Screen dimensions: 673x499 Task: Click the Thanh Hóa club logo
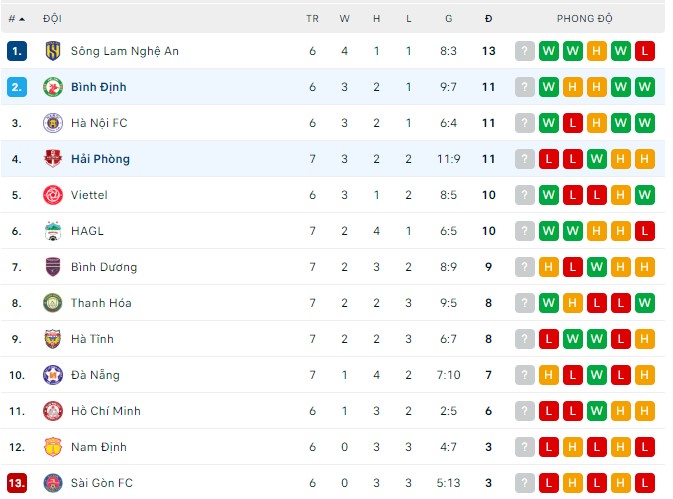pyautogui.click(x=53, y=303)
